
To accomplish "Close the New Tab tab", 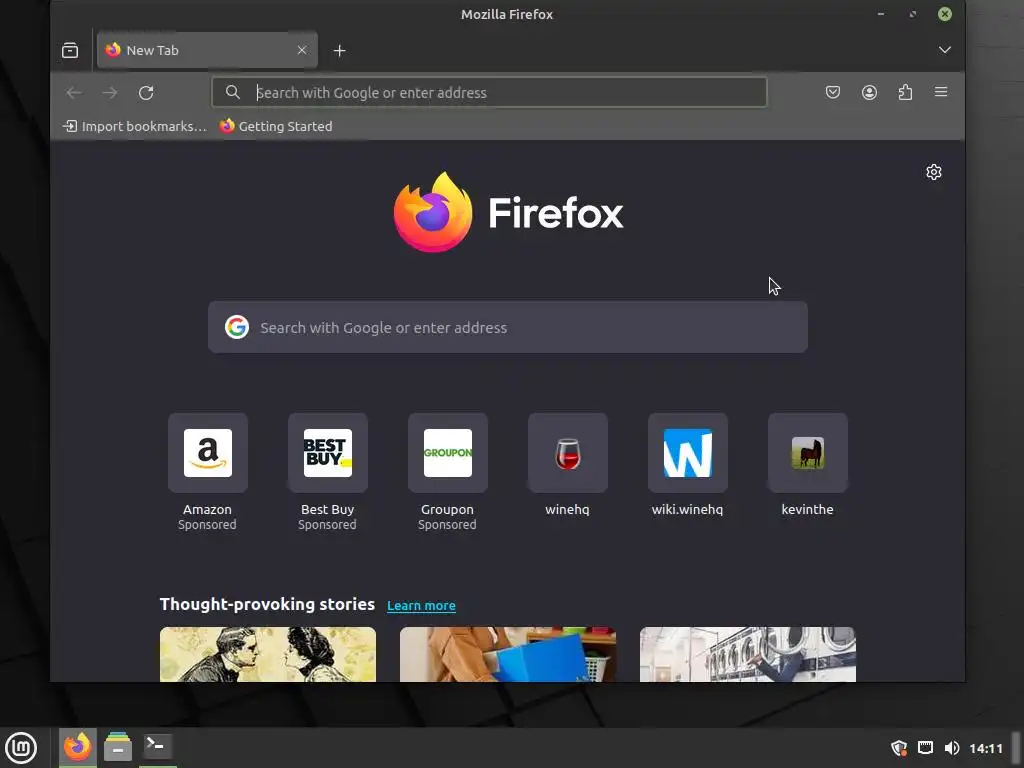I will coord(302,50).
